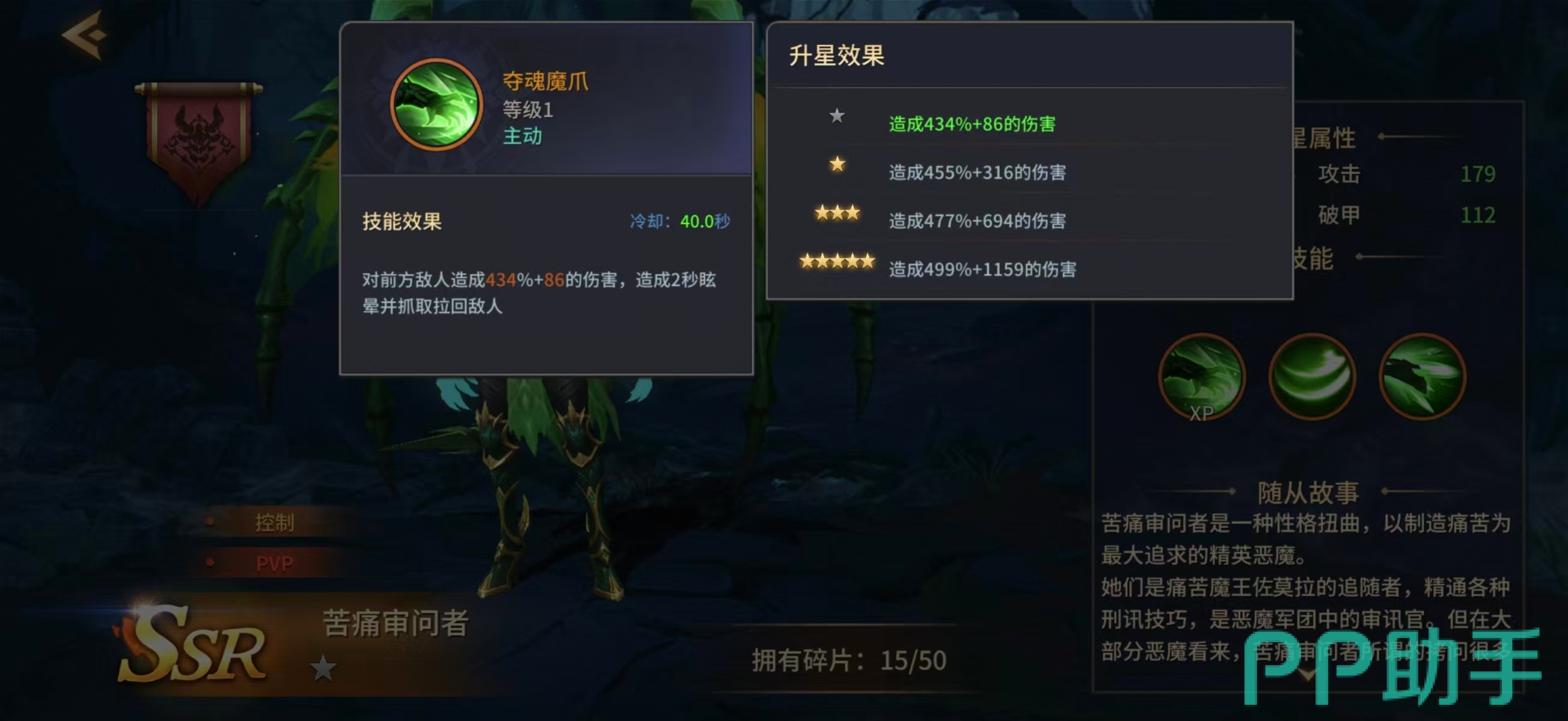Select the third green claw skill icon
The image size is (1568, 721).
tap(1422, 377)
